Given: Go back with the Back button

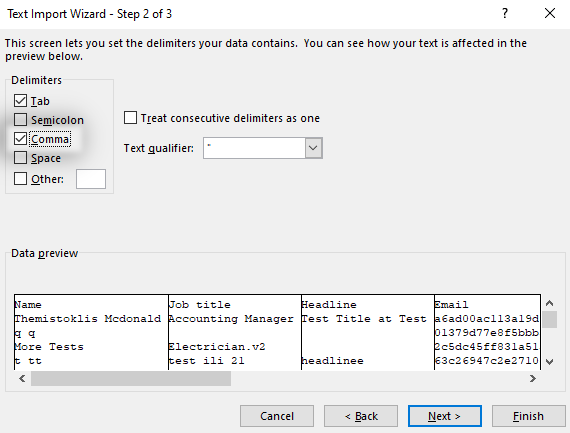Looking at the screenshot, I should click(361, 416).
